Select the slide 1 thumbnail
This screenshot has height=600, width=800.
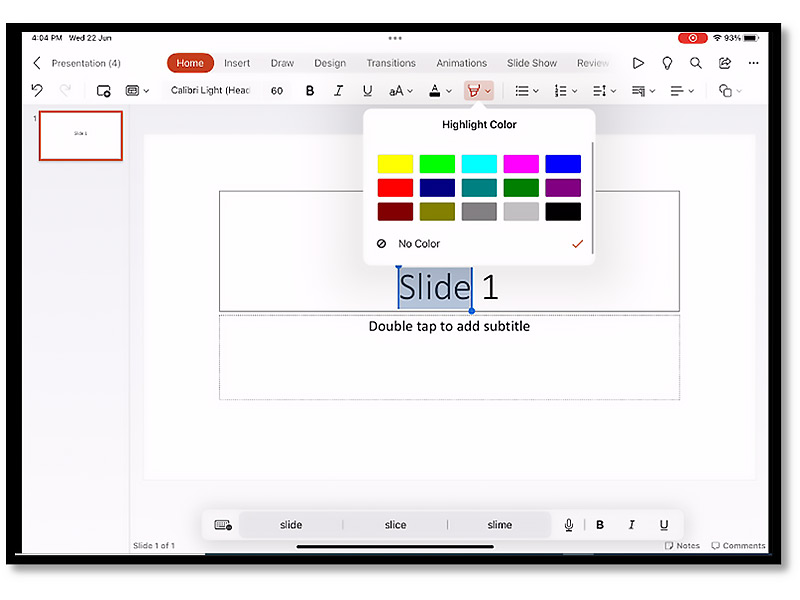81,136
